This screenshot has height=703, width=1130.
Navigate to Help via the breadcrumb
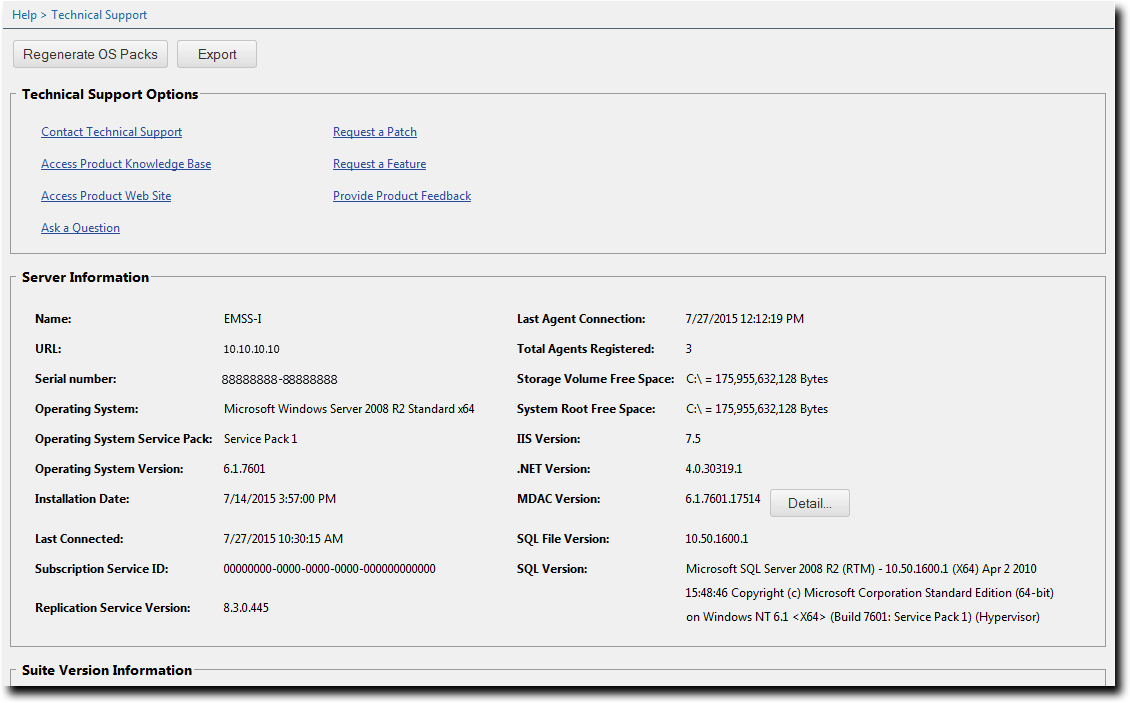click(24, 14)
